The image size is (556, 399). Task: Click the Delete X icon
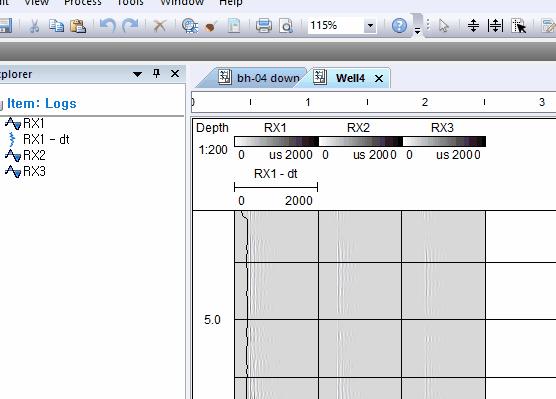point(159,26)
